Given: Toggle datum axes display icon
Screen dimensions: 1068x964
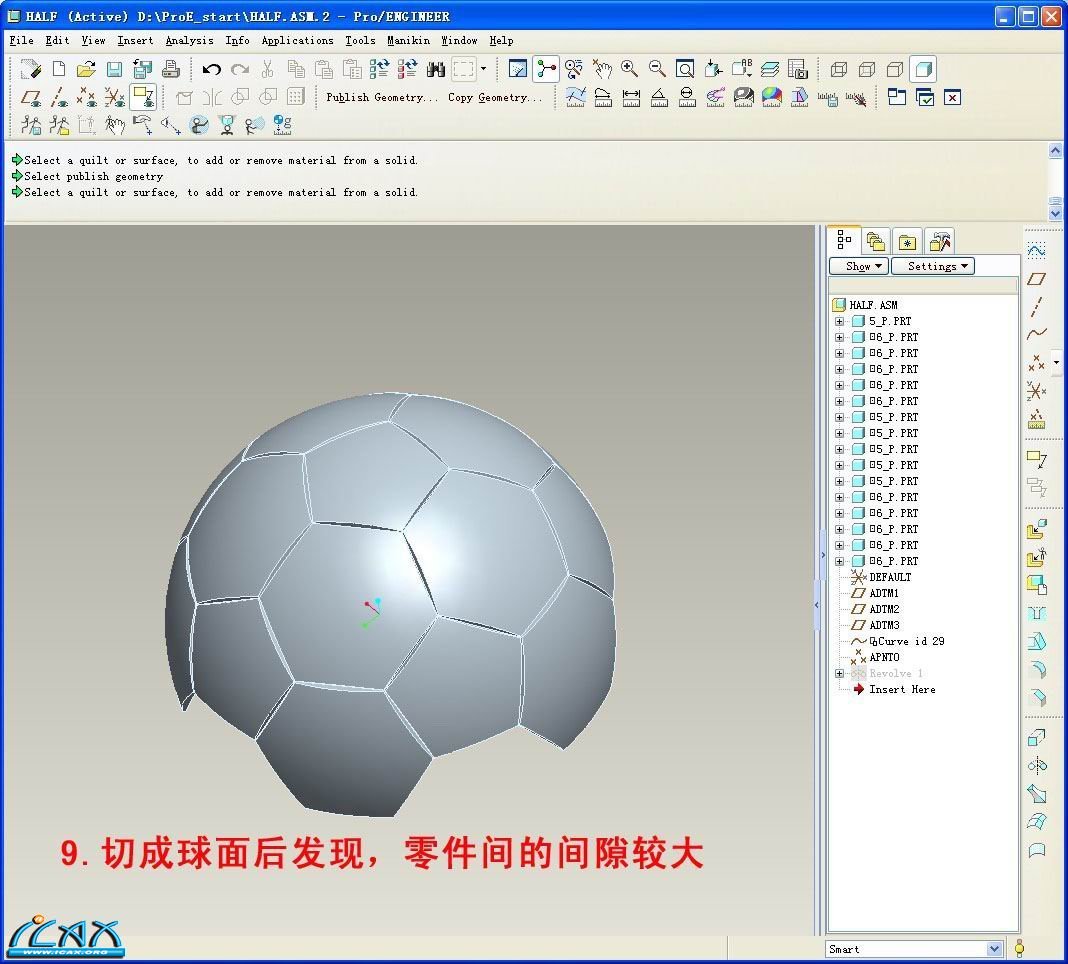Looking at the screenshot, I should click(x=60, y=98).
